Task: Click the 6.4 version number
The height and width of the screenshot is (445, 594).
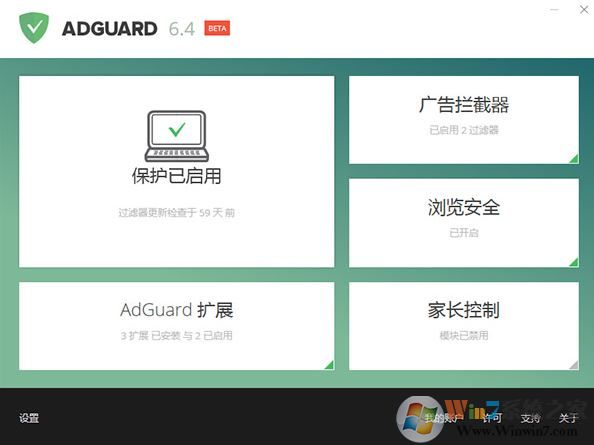Action: [182, 29]
